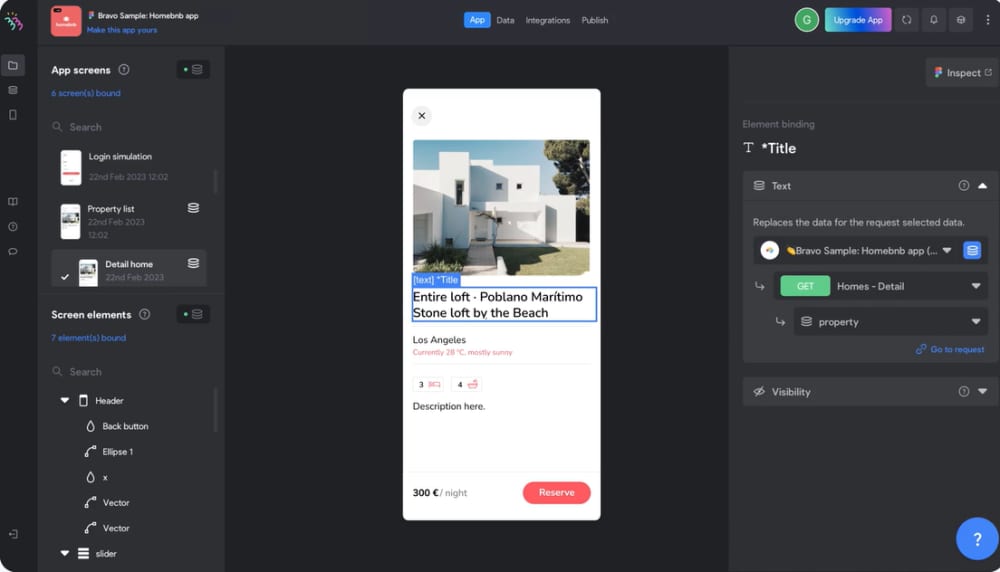Click 6 screen(s) bound link
This screenshot has width=1000, height=572.
pos(85,93)
